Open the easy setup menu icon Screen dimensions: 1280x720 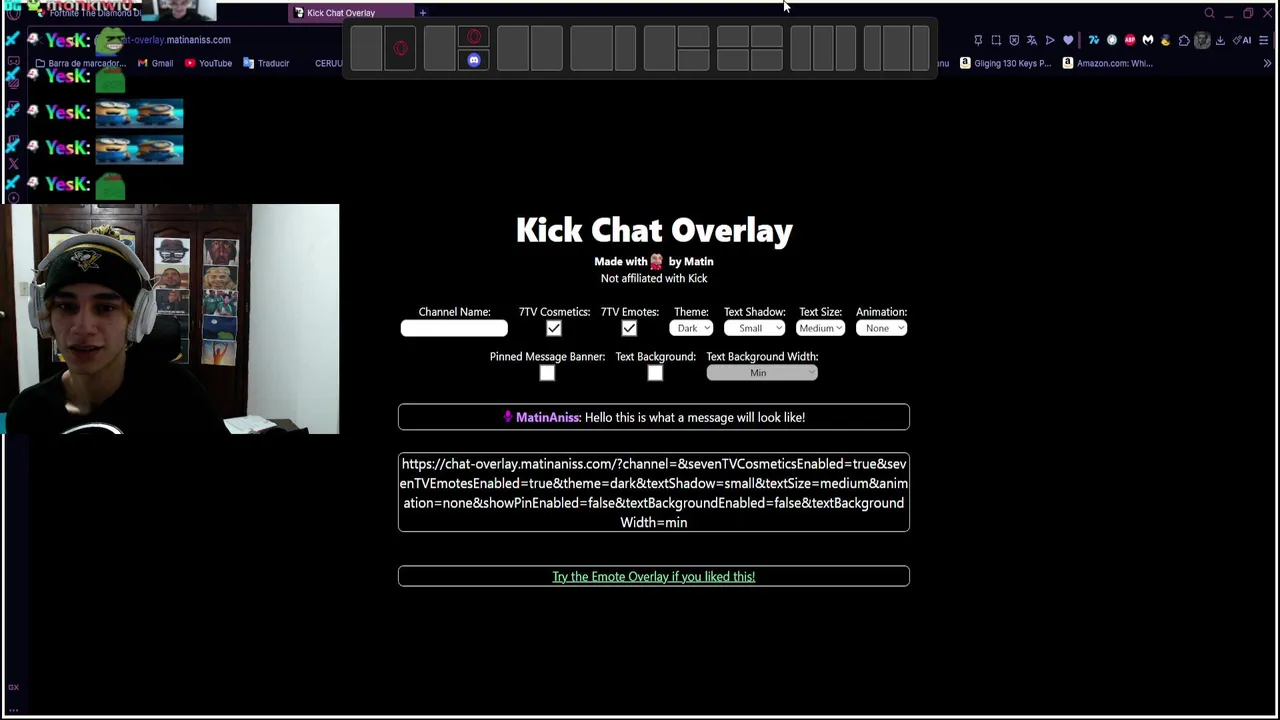1264,40
